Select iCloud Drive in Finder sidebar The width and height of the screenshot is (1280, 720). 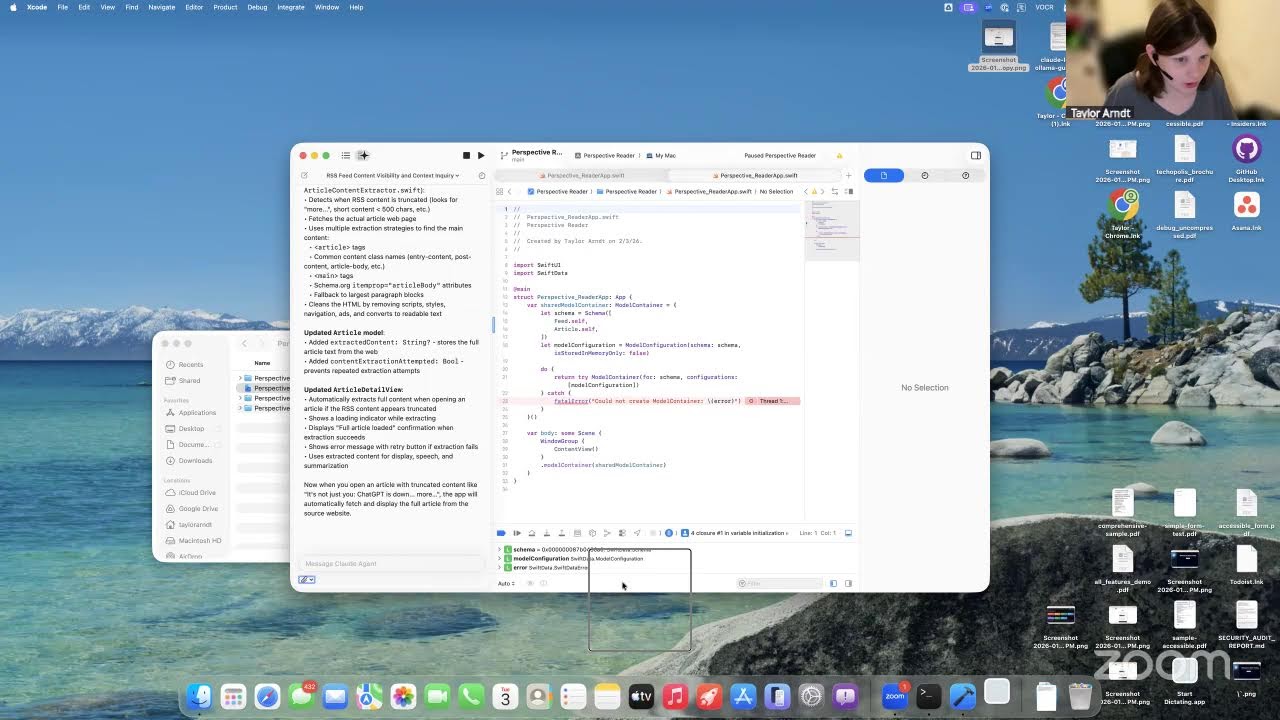[190, 493]
